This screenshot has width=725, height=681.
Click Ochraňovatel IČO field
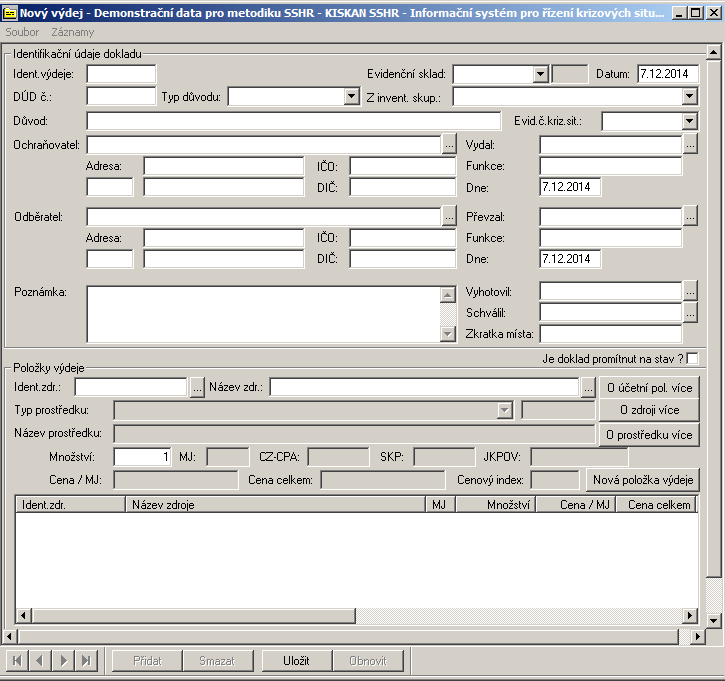coord(403,166)
